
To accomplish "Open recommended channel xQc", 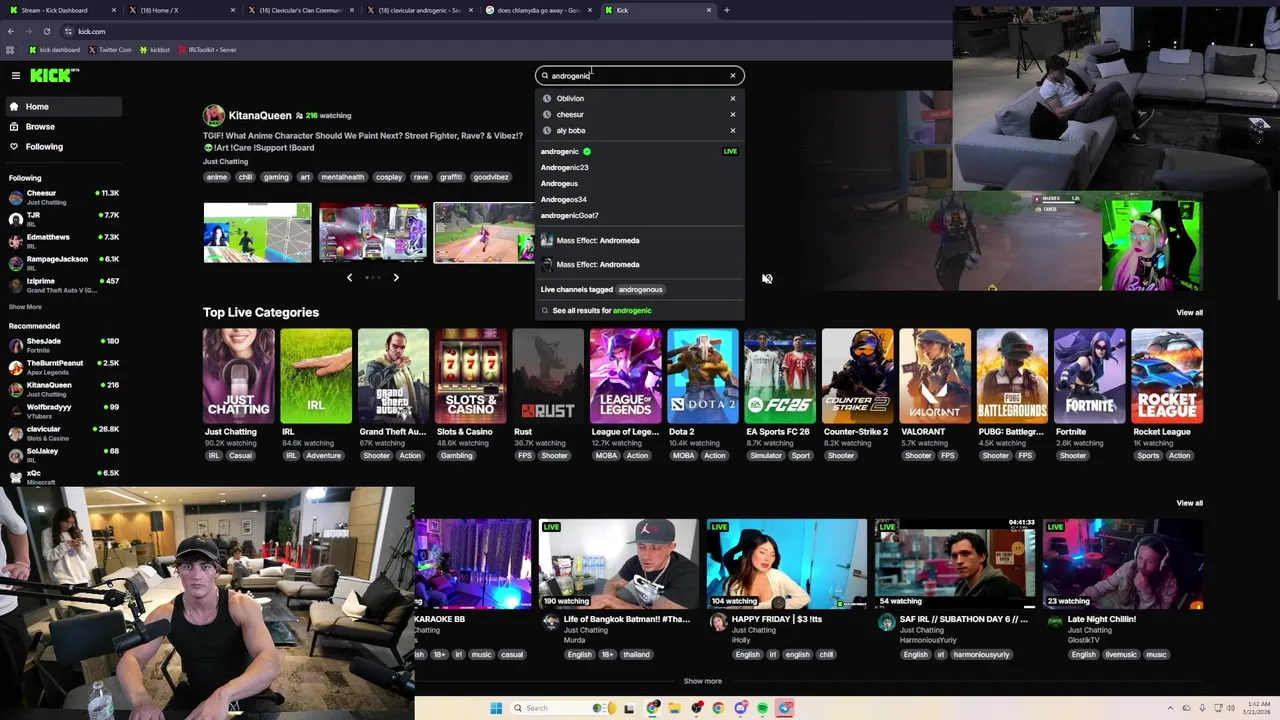I will click(62, 477).
